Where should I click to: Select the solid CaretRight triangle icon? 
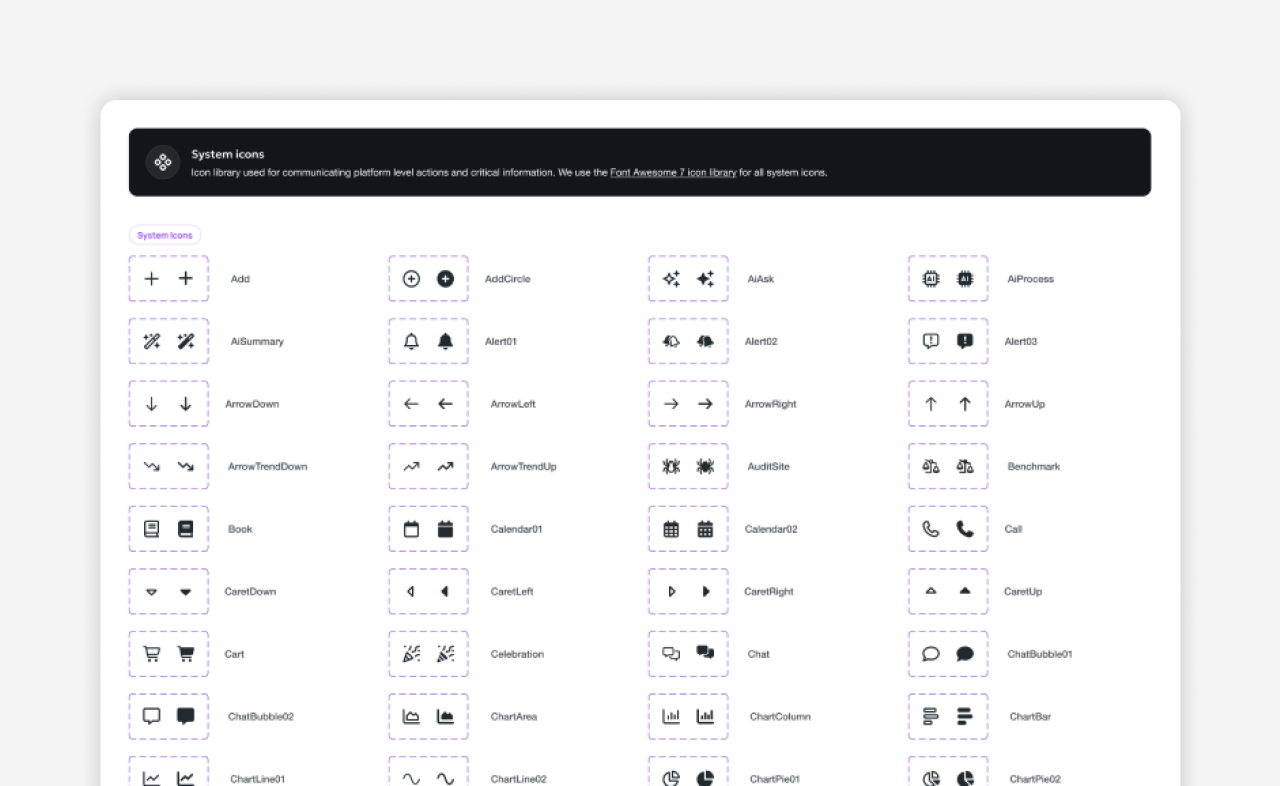705,591
